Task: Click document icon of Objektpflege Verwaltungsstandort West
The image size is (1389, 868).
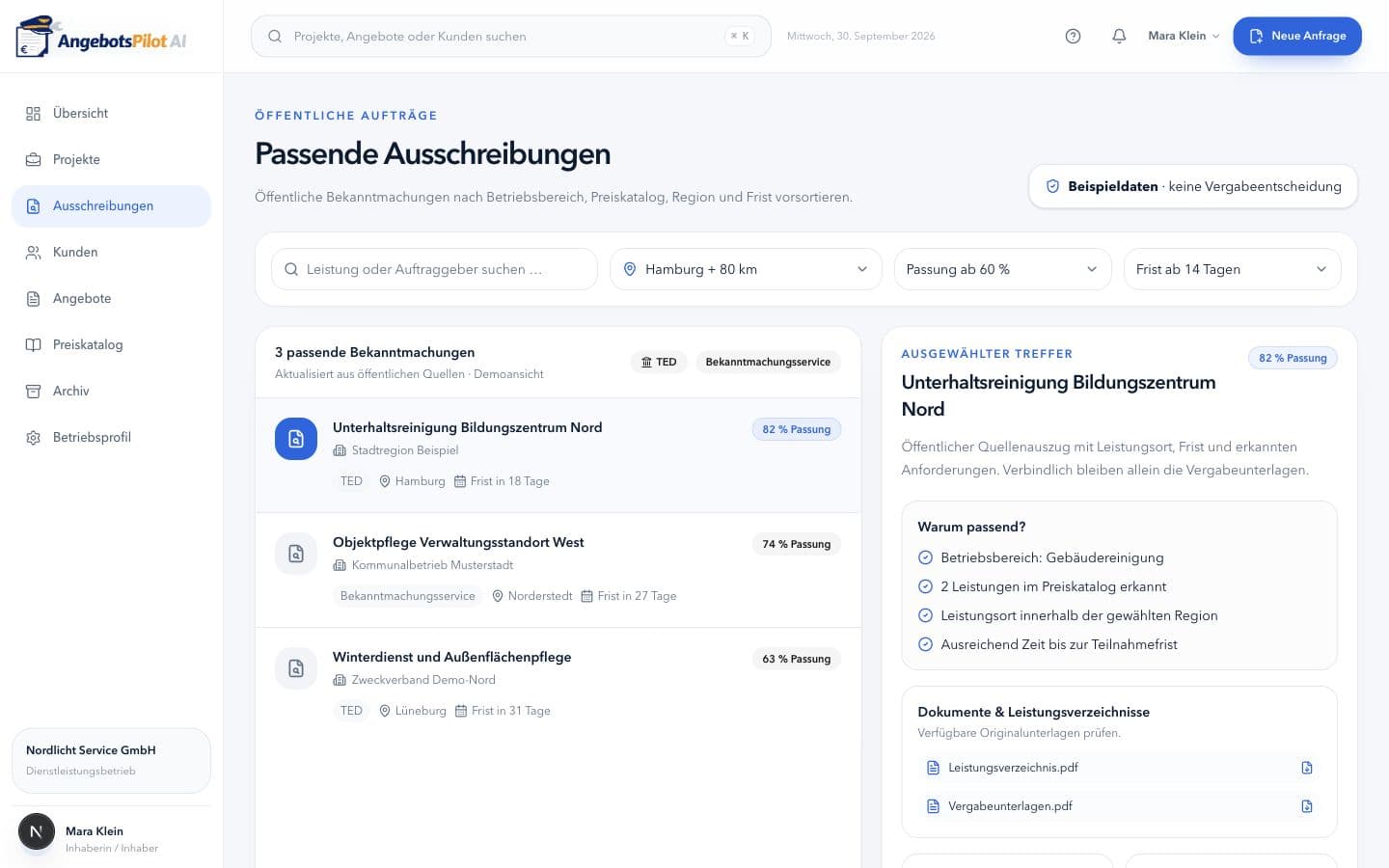Action: pyautogui.click(x=296, y=554)
